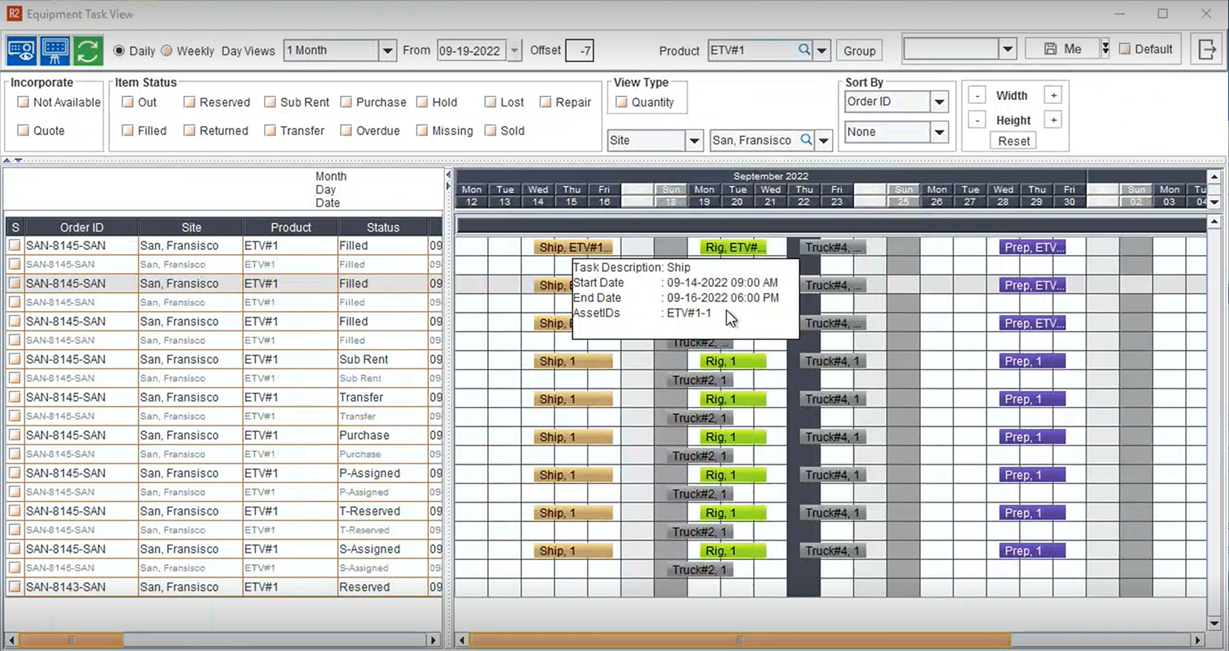Check the Not Available checkbox

tap(23, 102)
